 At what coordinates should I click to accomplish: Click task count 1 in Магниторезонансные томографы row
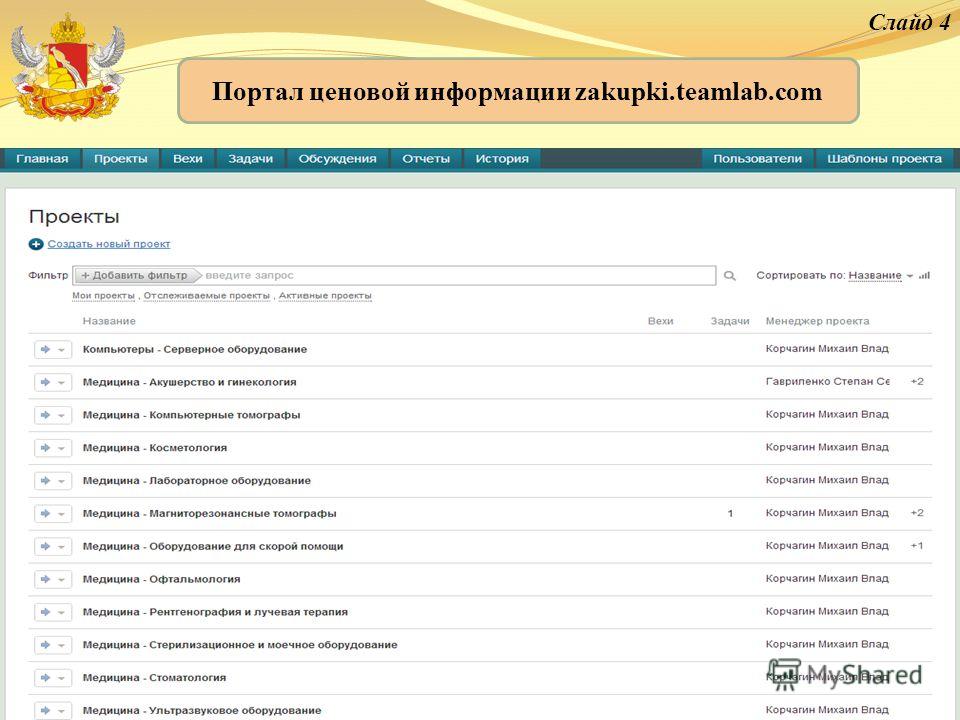730,514
